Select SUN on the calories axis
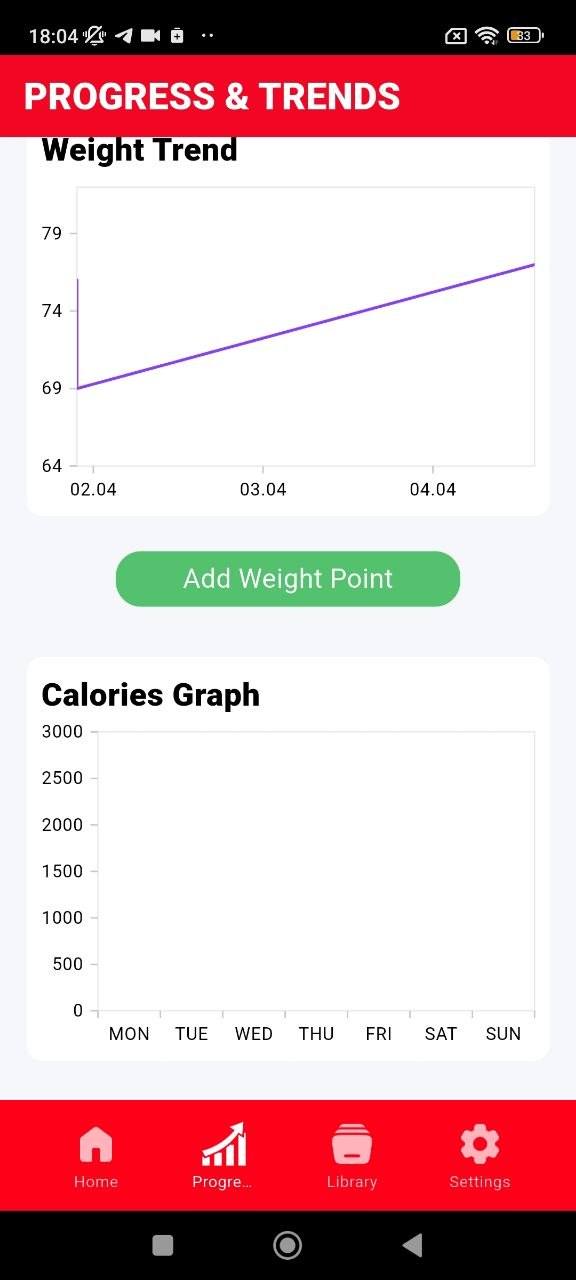The image size is (576, 1280). click(x=503, y=1034)
